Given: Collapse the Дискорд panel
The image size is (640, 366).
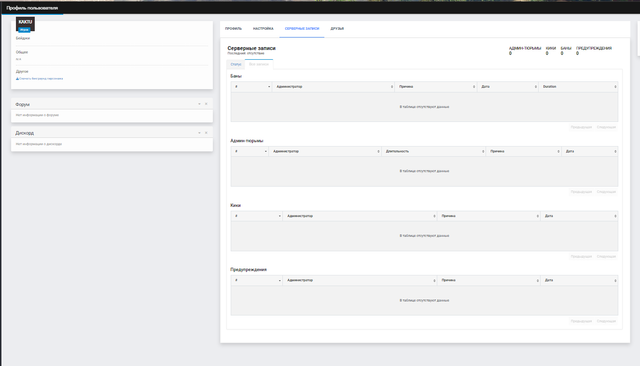Looking at the screenshot, I should [x=199, y=133].
